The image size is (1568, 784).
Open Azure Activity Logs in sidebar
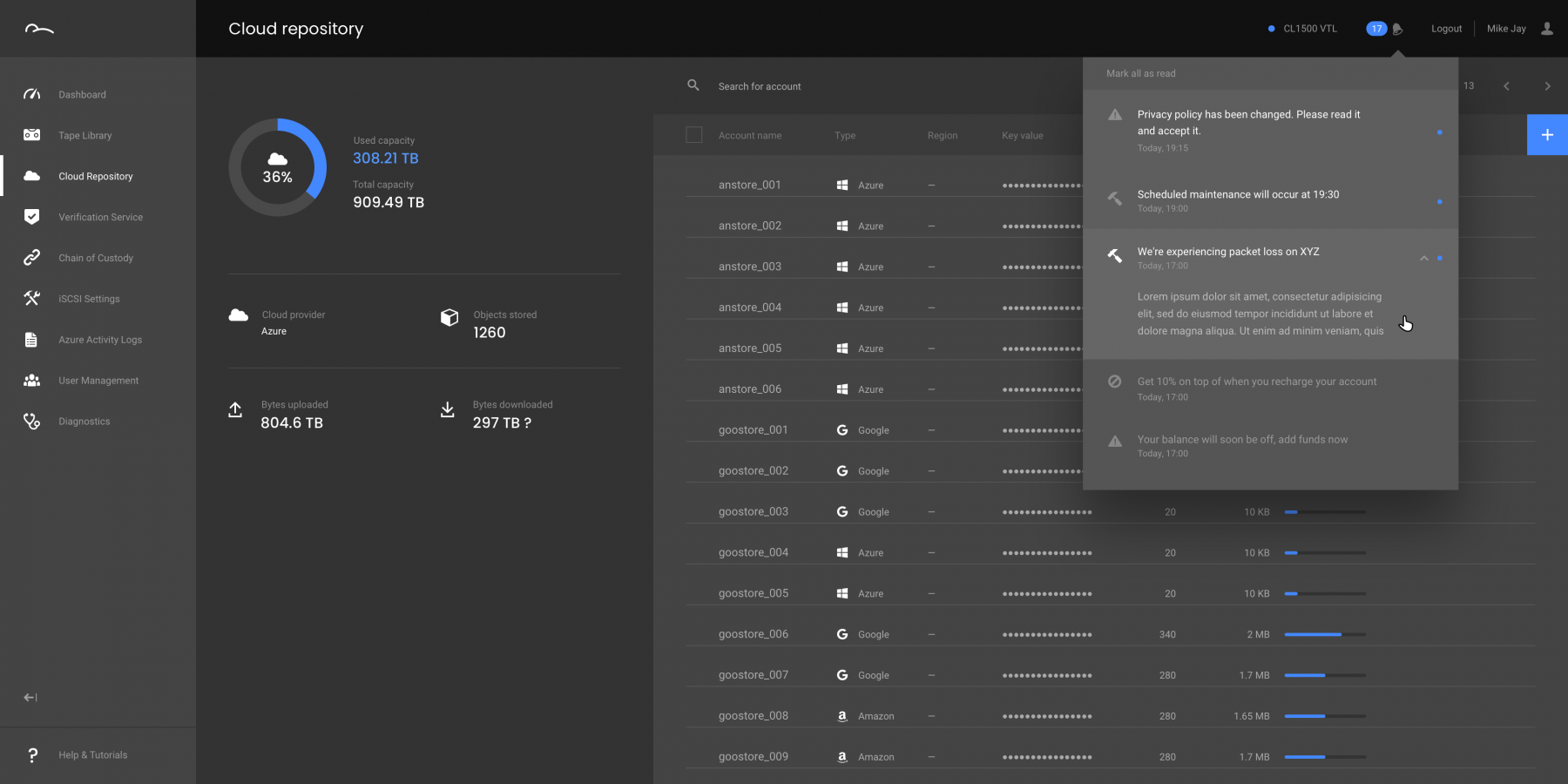tap(99, 340)
